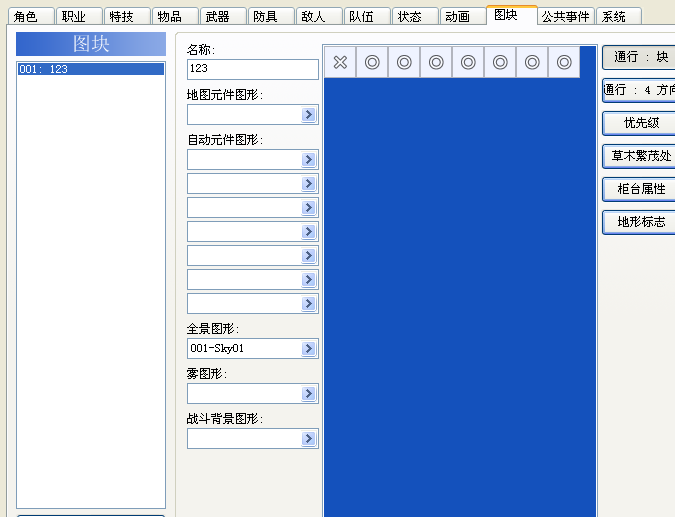Open the sixth 自动元件图形 chooser arrow
This screenshot has width=675, height=517.
308,280
